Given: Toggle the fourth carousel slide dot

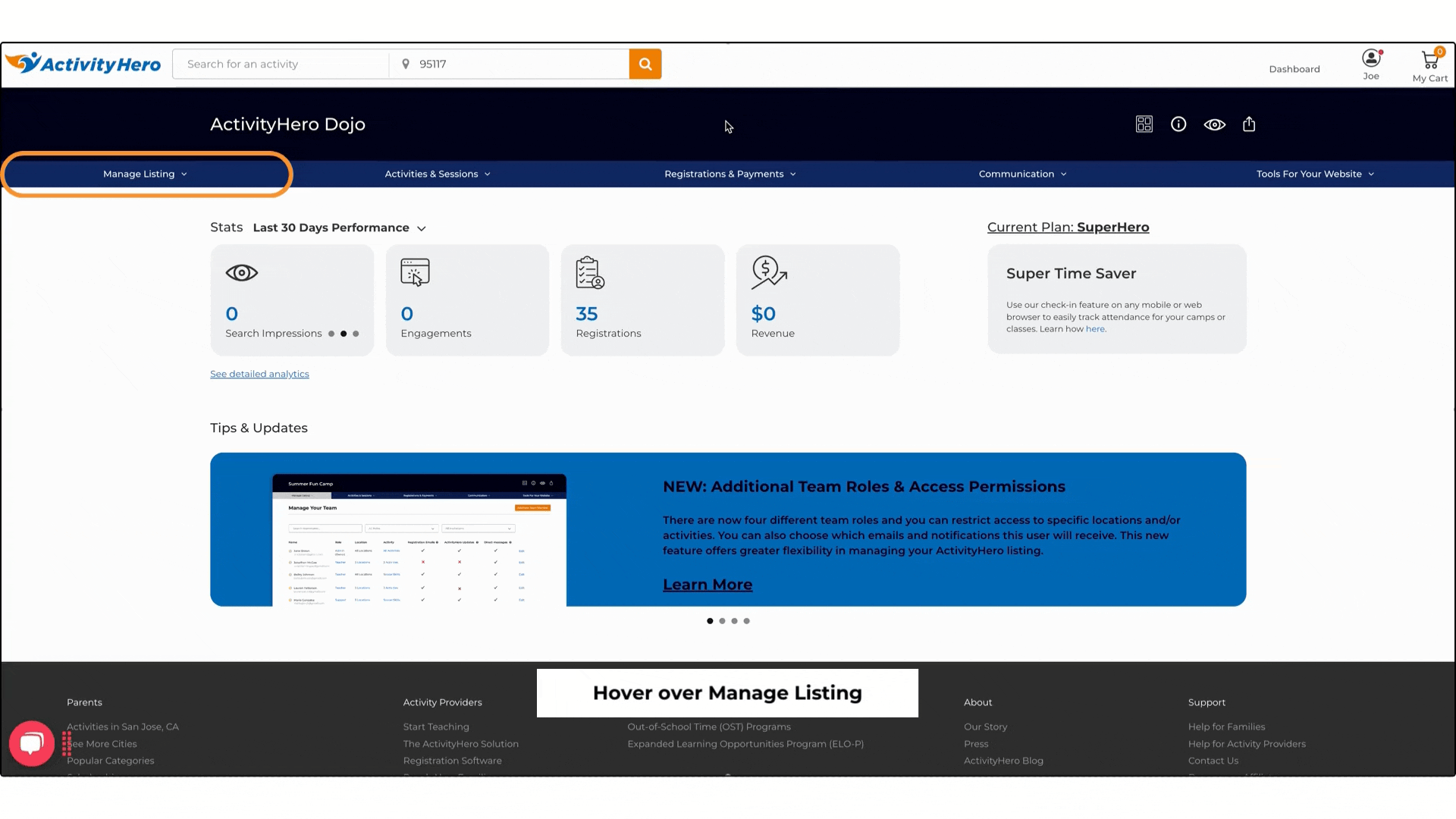Looking at the screenshot, I should click(746, 621).
